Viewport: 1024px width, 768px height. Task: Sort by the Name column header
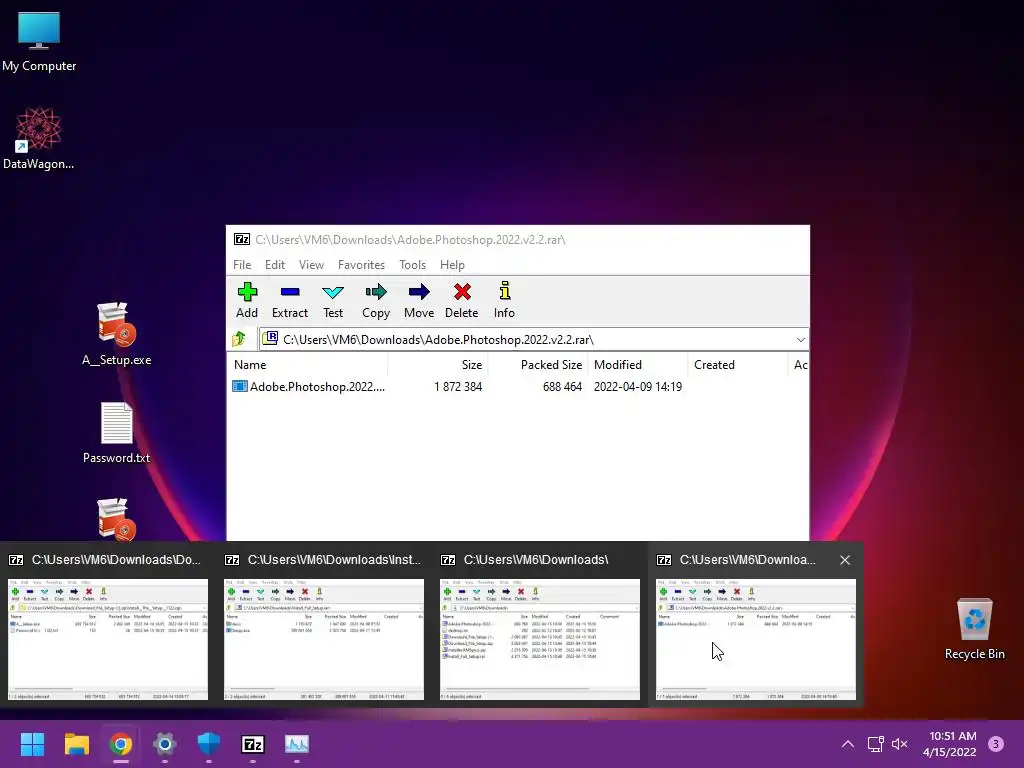point(307,364)
